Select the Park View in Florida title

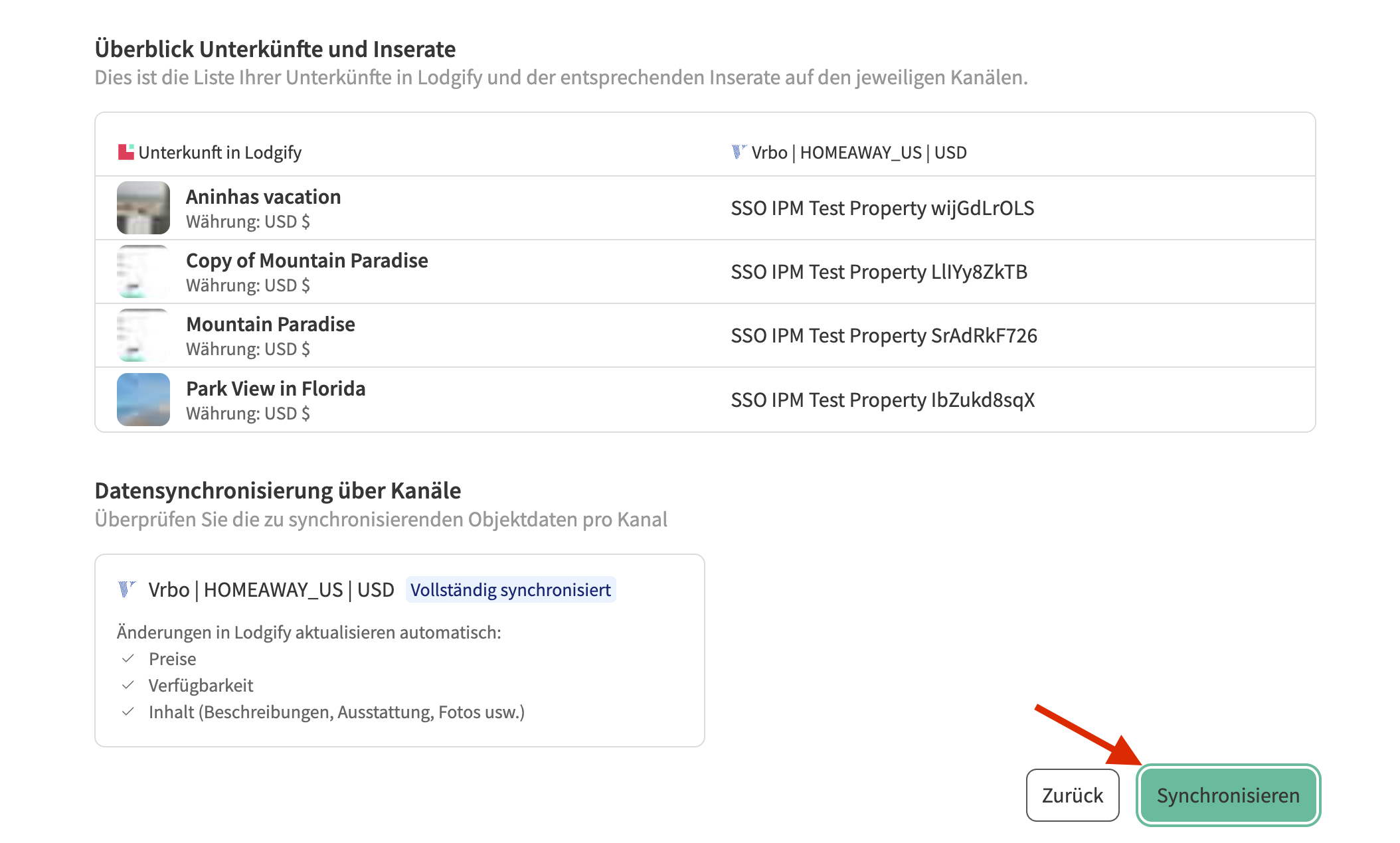point(276,389)
